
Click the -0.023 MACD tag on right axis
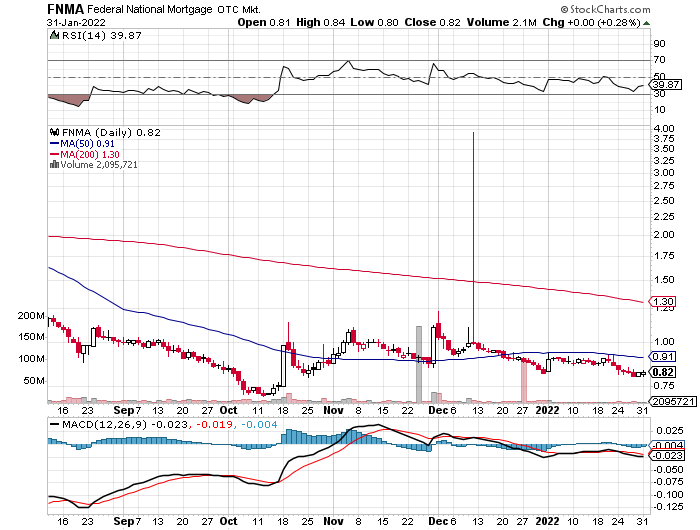coord(667,455)
